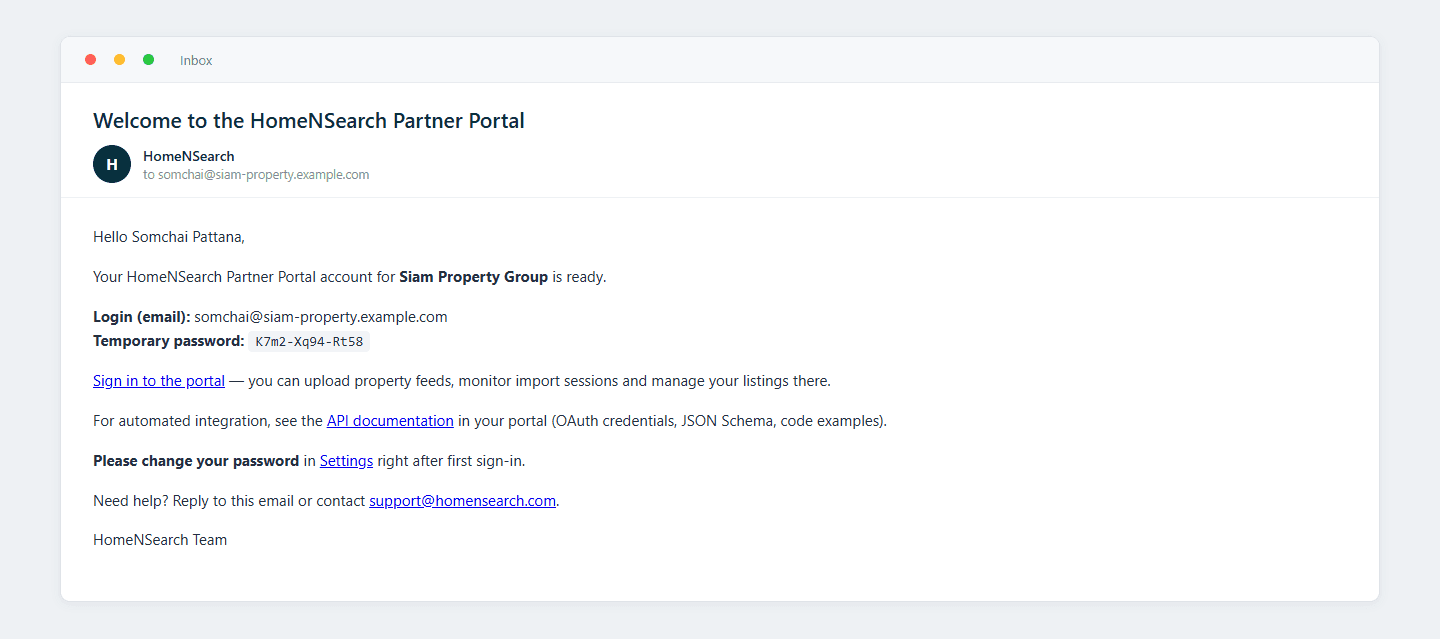Image resolution: width=1440 pixels, height=639 pixels.
Task: Open the 'Sign in to the portal' link
Action: click(159, 381)
